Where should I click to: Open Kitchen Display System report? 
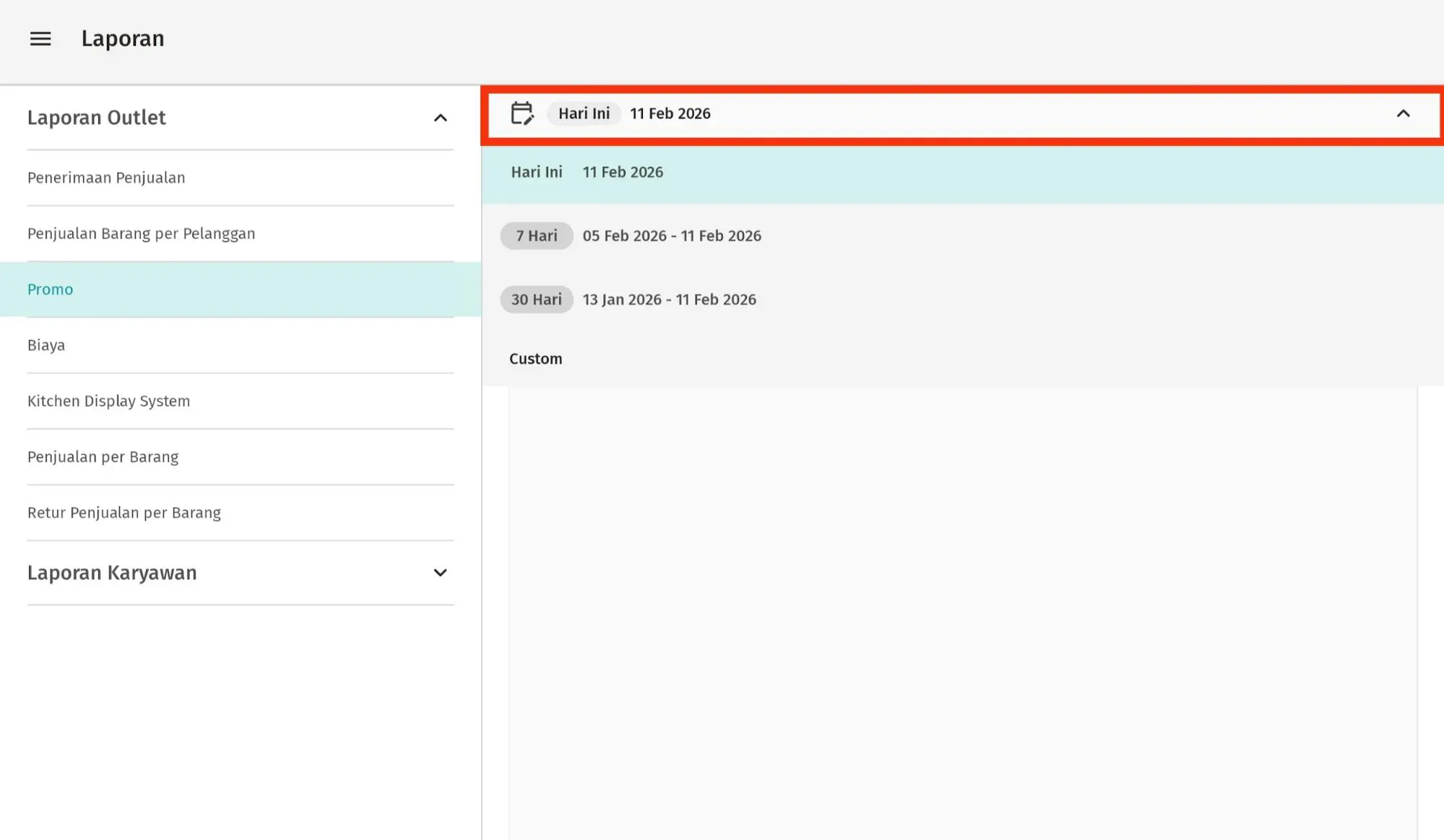108,401
